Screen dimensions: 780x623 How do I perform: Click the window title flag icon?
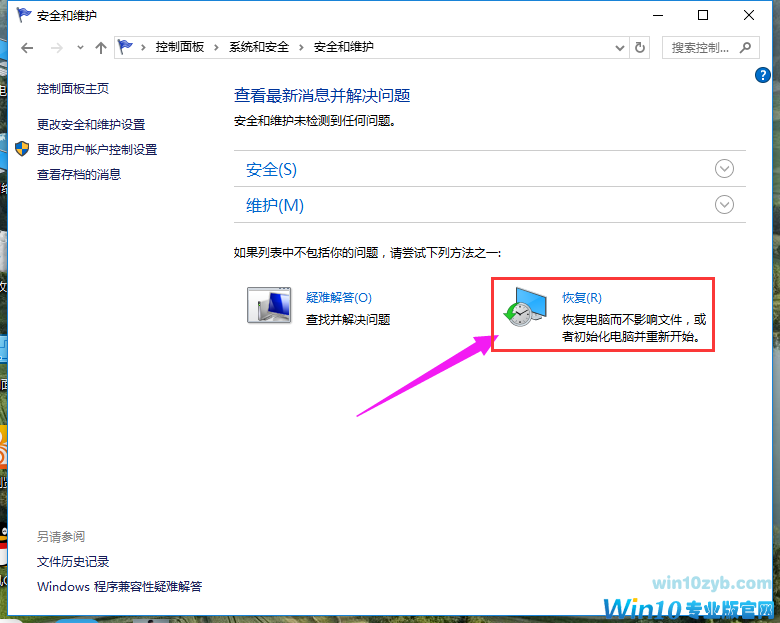(23, 15)
